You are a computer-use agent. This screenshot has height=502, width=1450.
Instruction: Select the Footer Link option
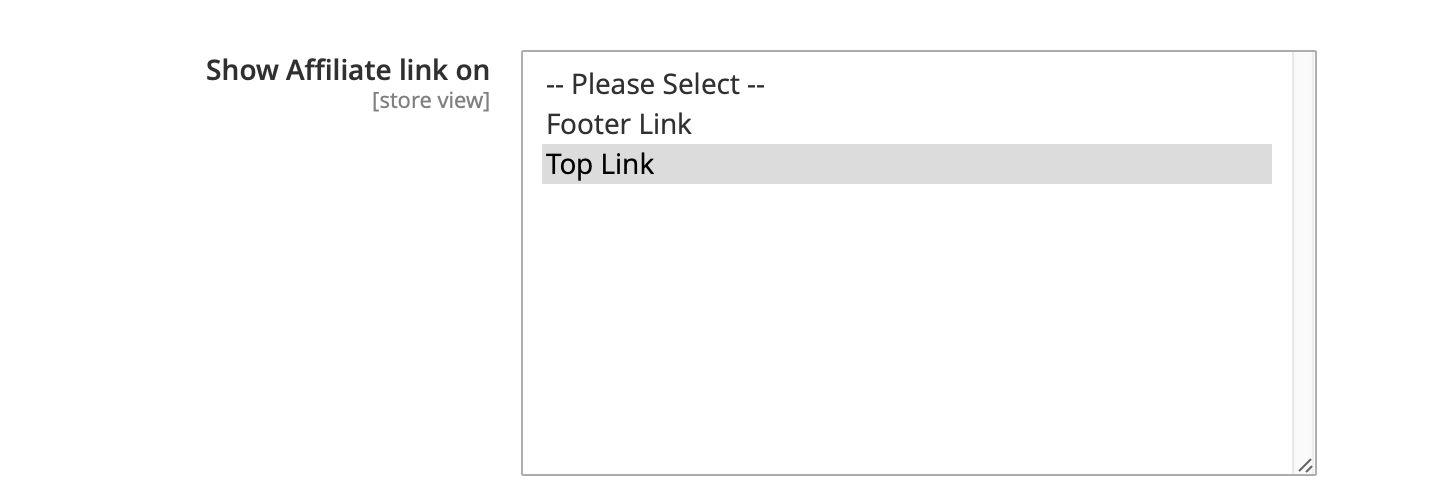coord(906,124)
